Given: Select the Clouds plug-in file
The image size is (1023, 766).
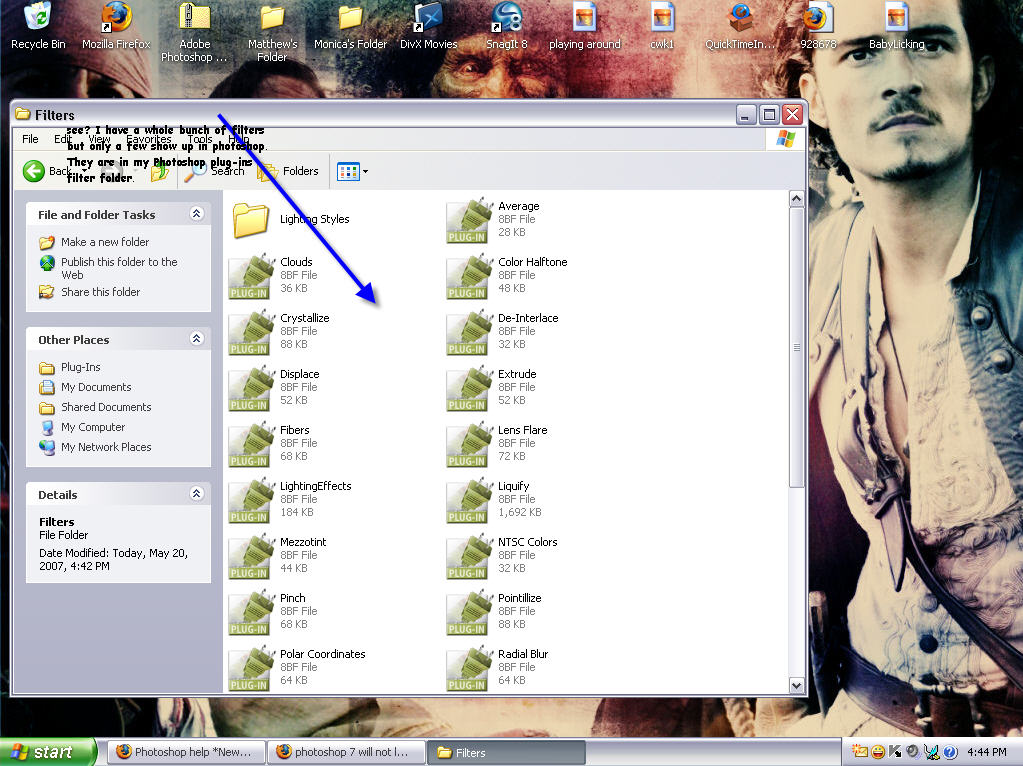Looking at the screenshot, I should [273, 275].
